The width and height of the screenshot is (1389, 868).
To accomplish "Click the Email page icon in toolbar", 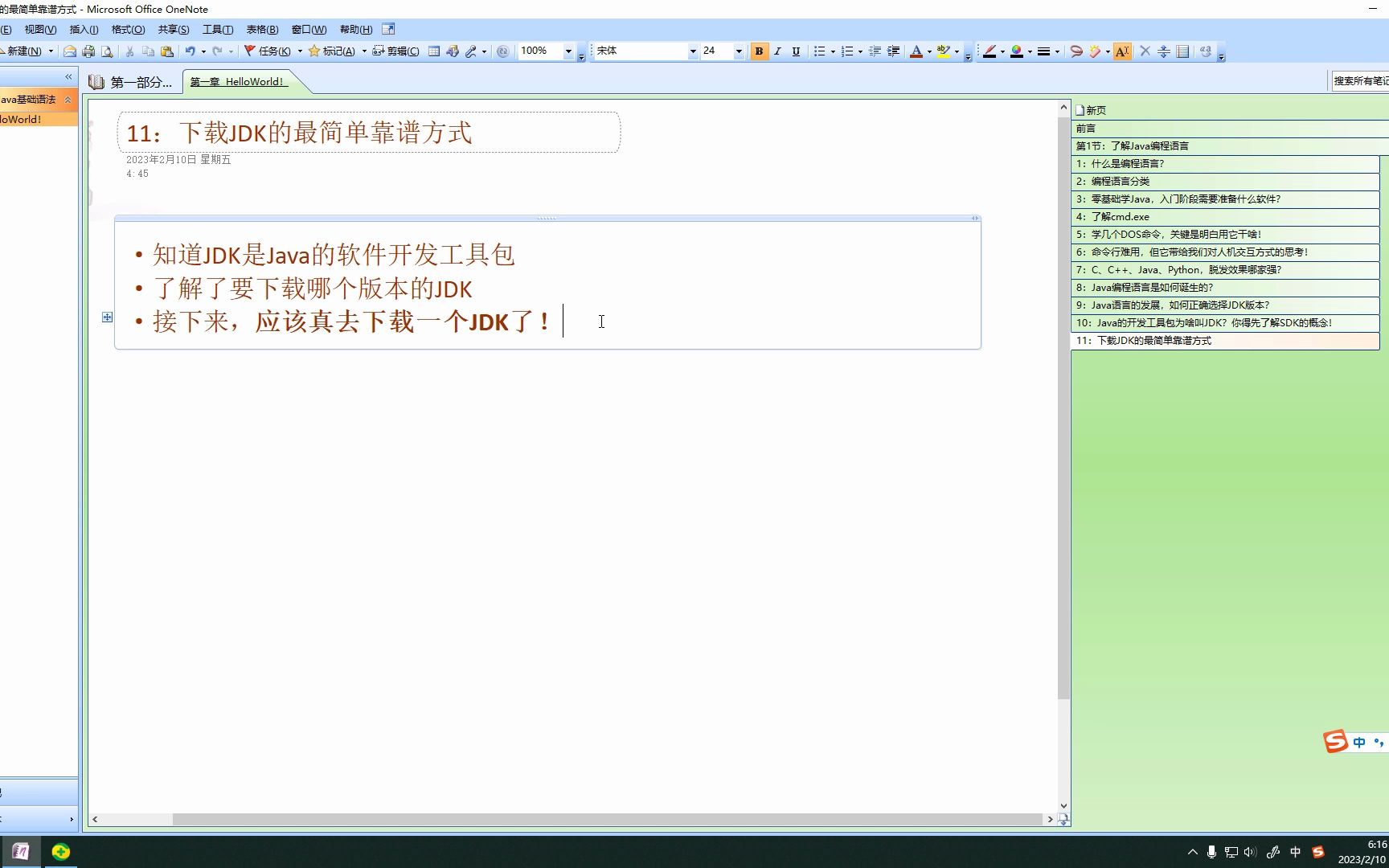I will pyautogui.click(x=70, y=51).
